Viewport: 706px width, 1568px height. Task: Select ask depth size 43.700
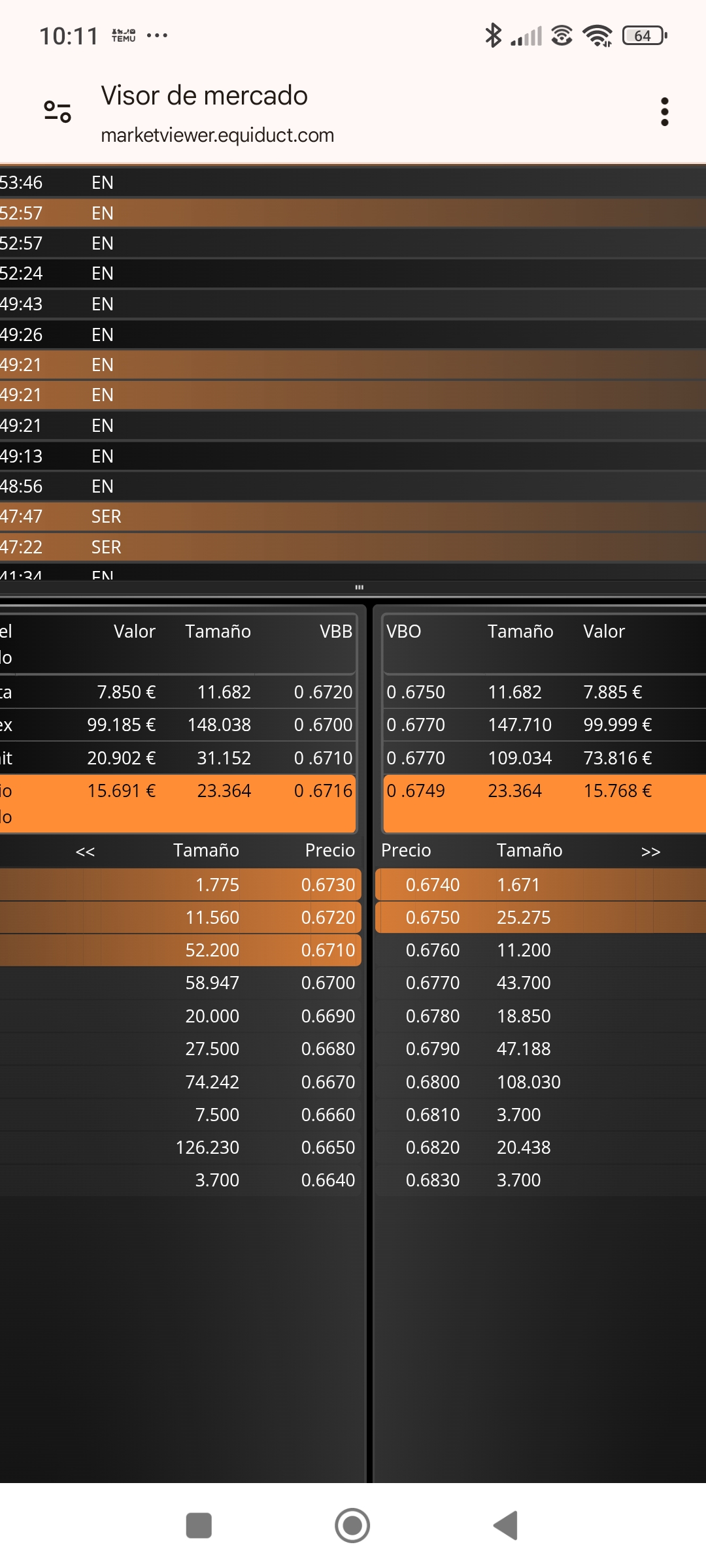click(524, 983)
